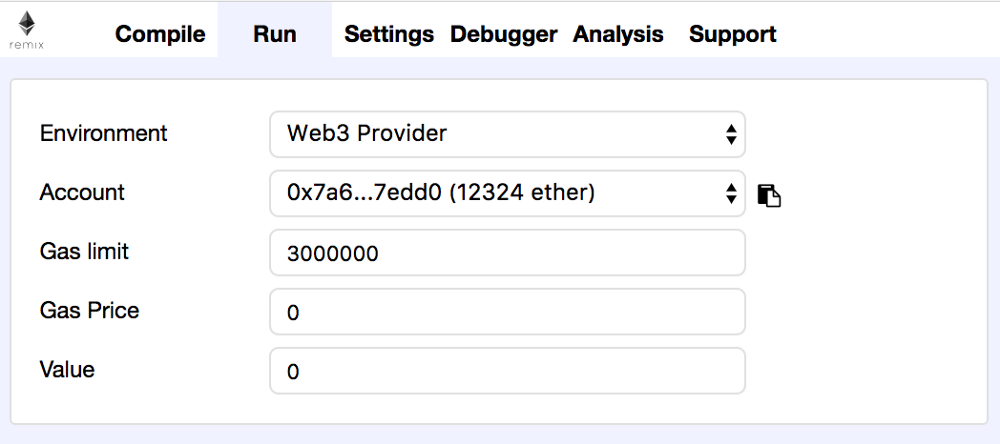
Task: Select the Run tab
Action: [x=274, y=34]
